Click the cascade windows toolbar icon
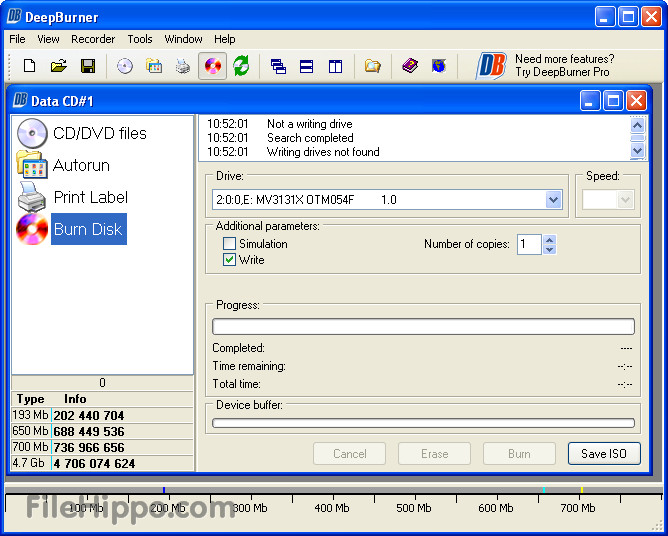 278,66
